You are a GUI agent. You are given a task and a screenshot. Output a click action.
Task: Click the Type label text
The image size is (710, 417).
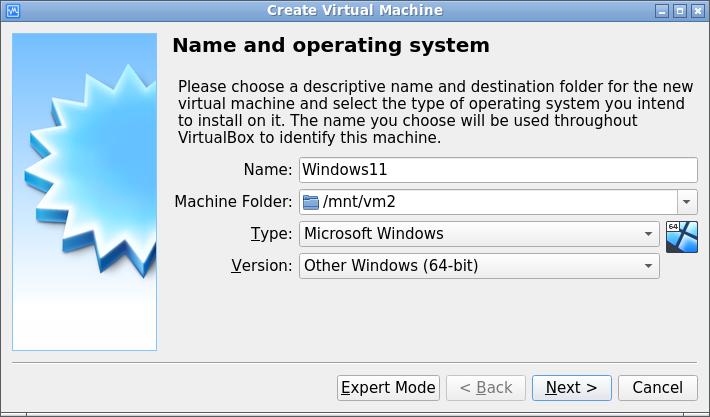[x=272, y=234]
